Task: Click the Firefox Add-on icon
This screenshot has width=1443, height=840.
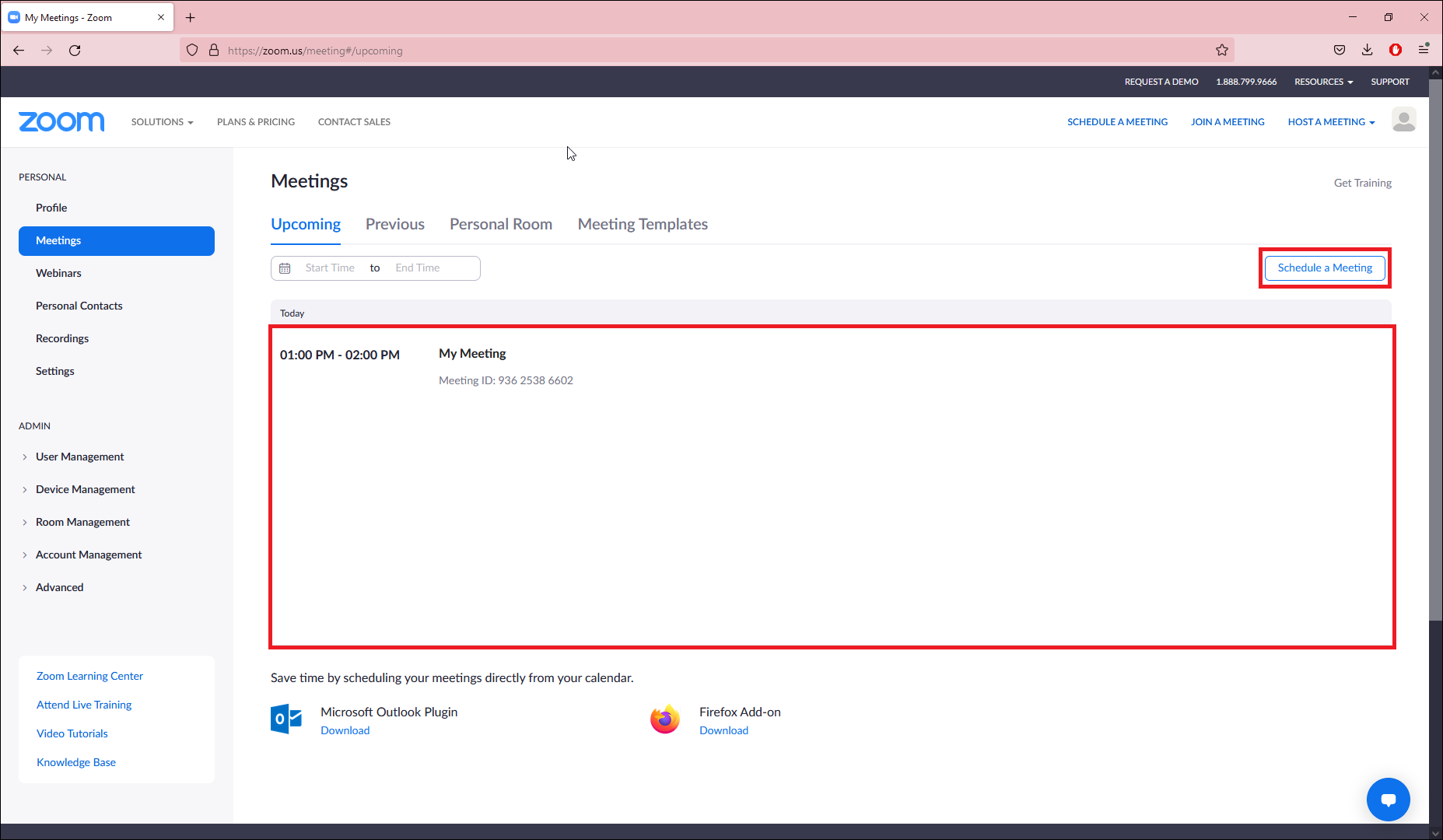Action: coord(665,719)
